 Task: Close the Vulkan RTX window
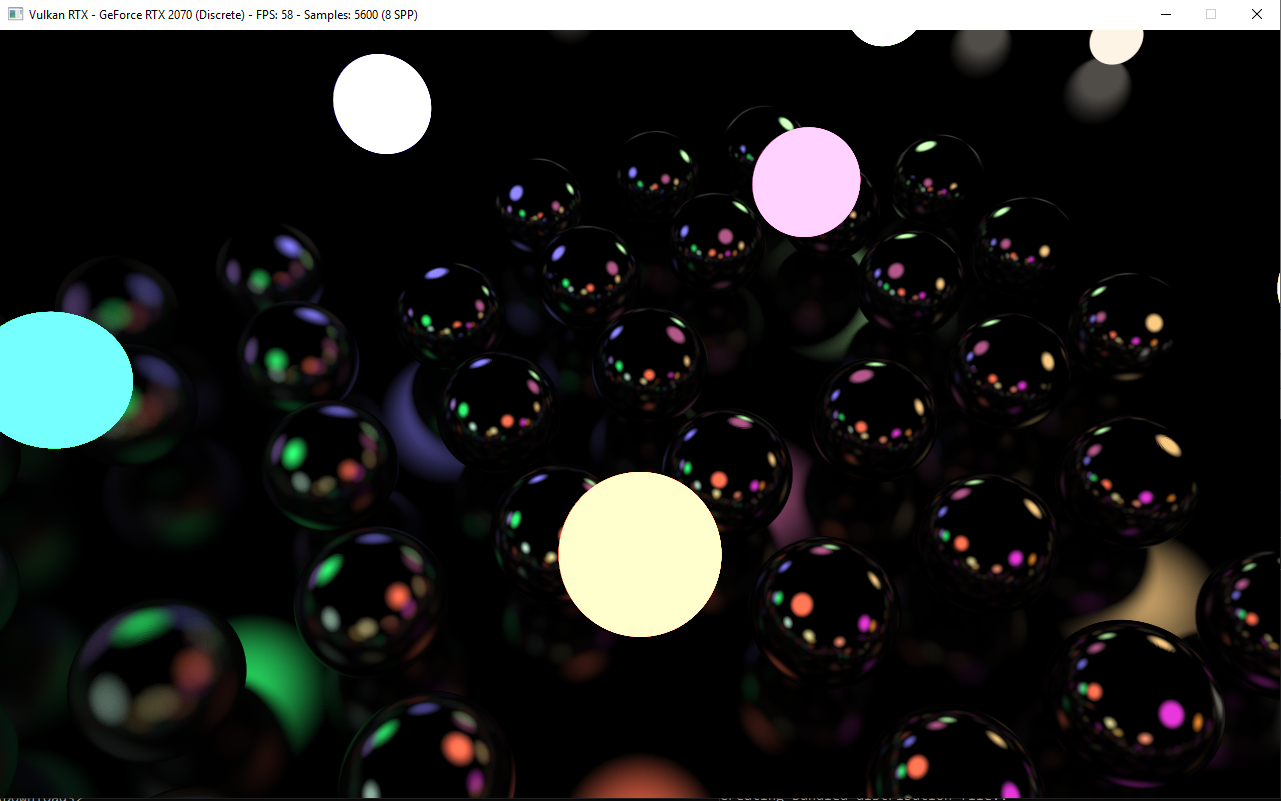pyautogui.click(x=1257, y=14)
